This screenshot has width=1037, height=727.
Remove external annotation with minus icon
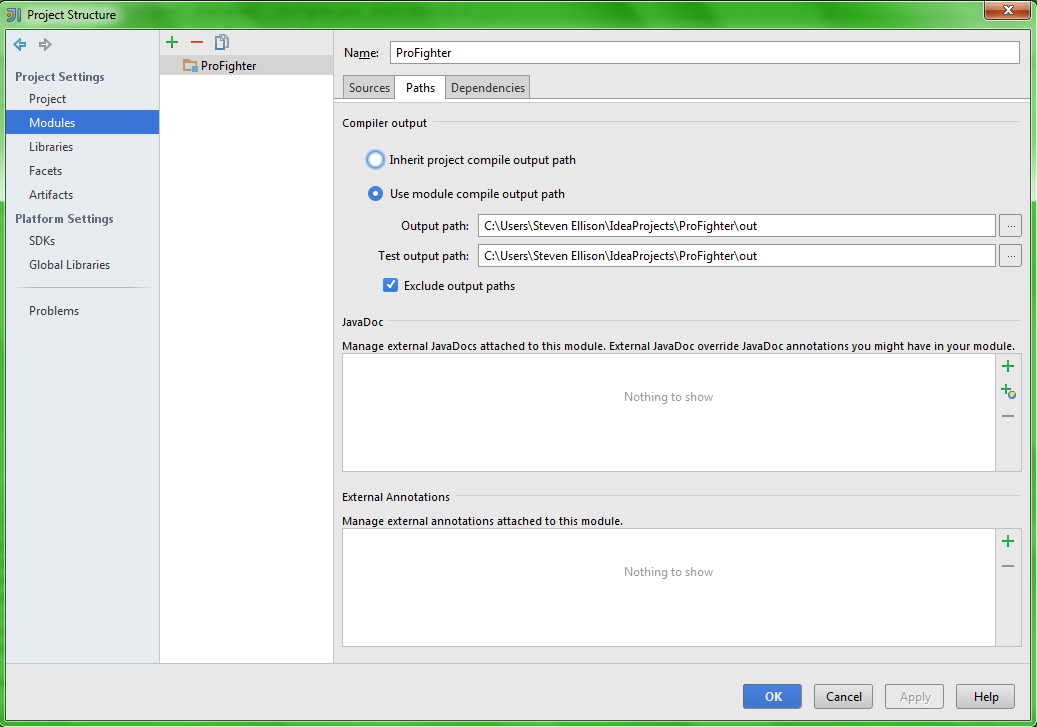(x=1008, y=566)
